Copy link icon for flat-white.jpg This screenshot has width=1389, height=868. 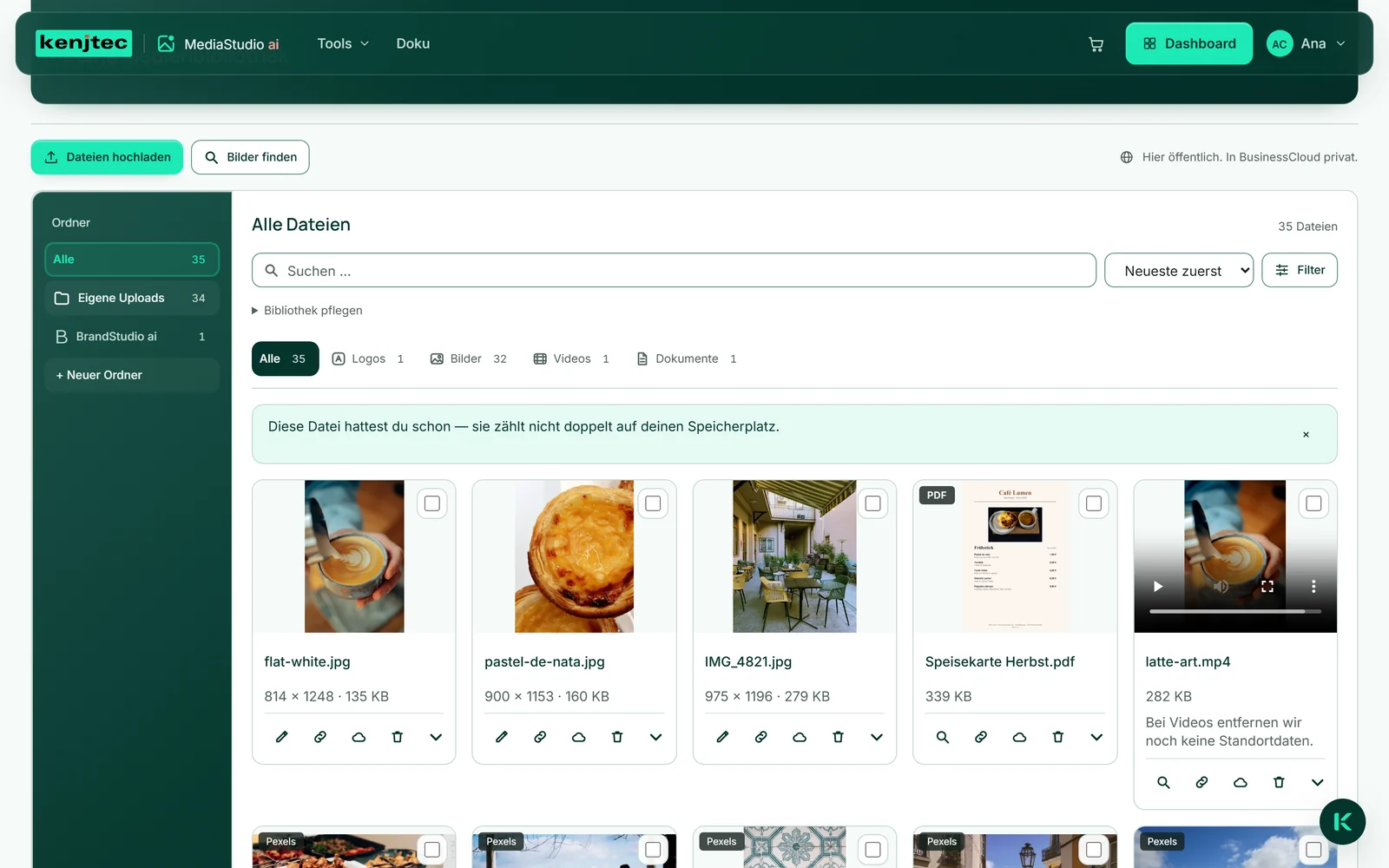[320, 737]
